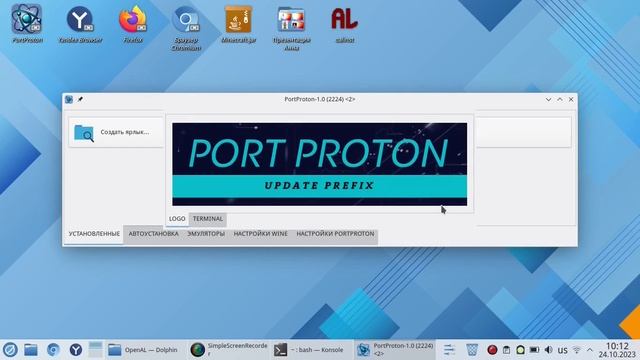Open the Wi-Fi network tray icon
The width and height of the screenshot is (640, 360).
[577, 350]
